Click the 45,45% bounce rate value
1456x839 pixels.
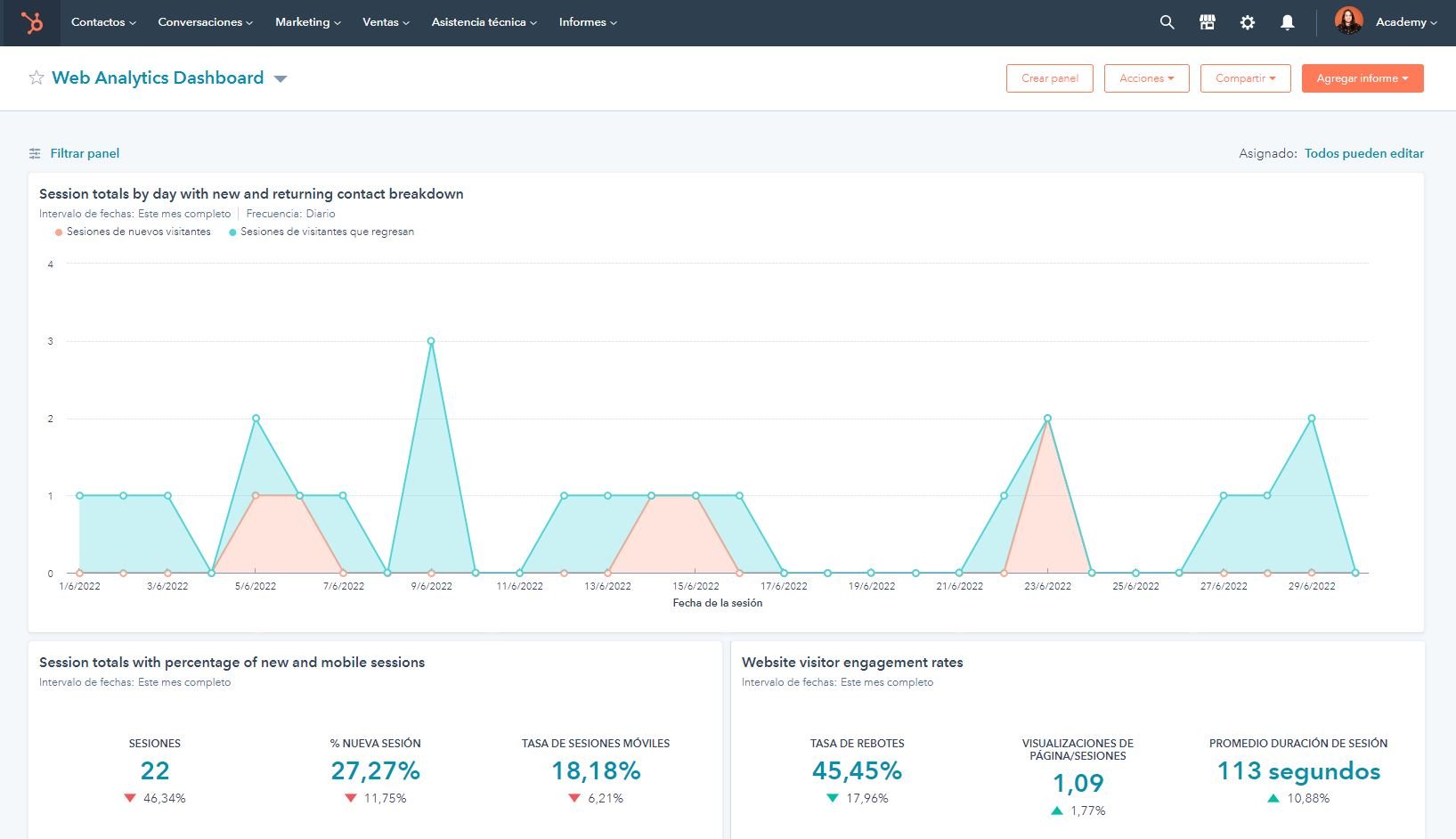coord(858,770)
